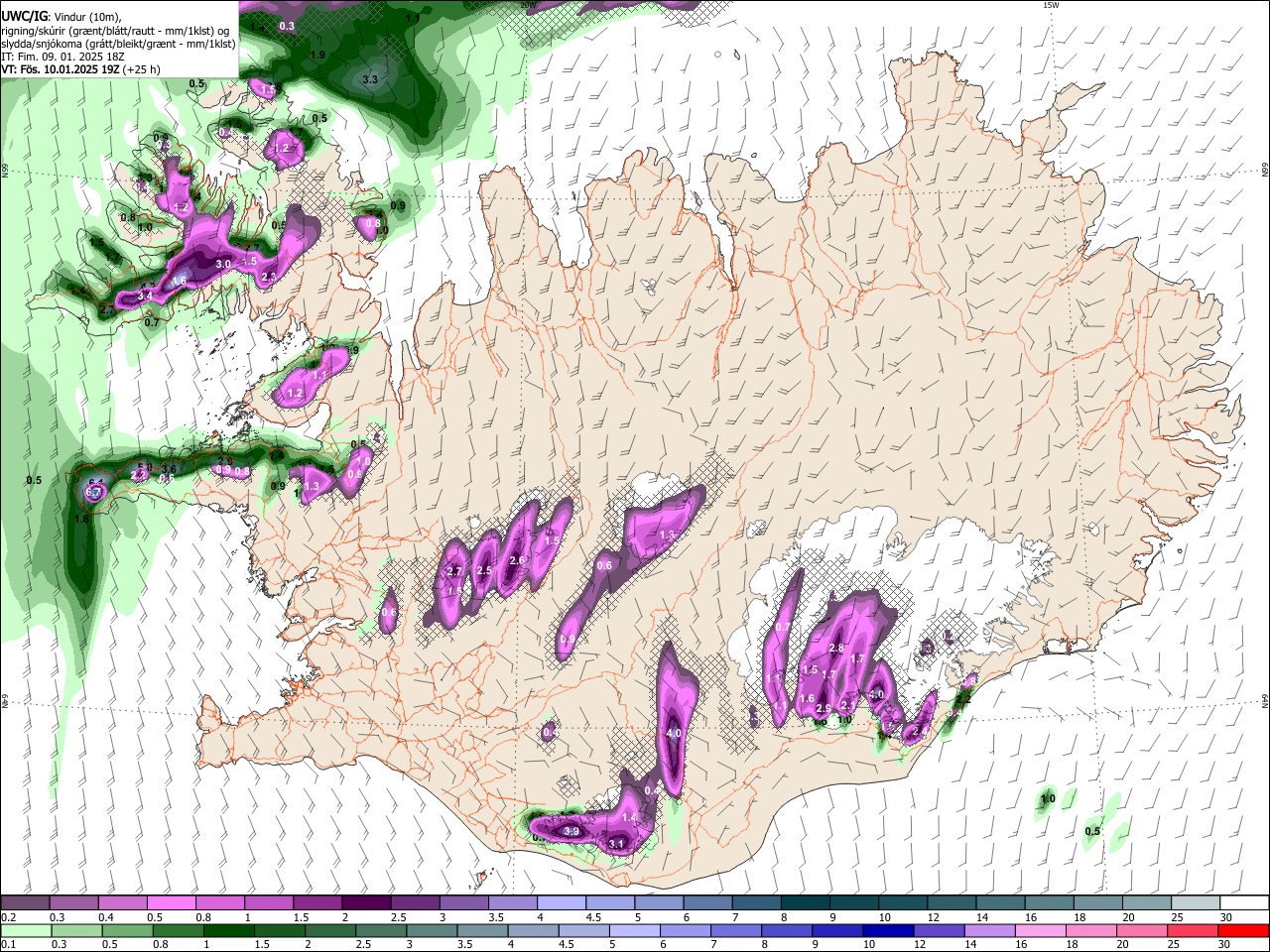Click the periwinkle 4 swatch in snow scale
This screenshot has width=1270, height=952.
pos(562,903)
